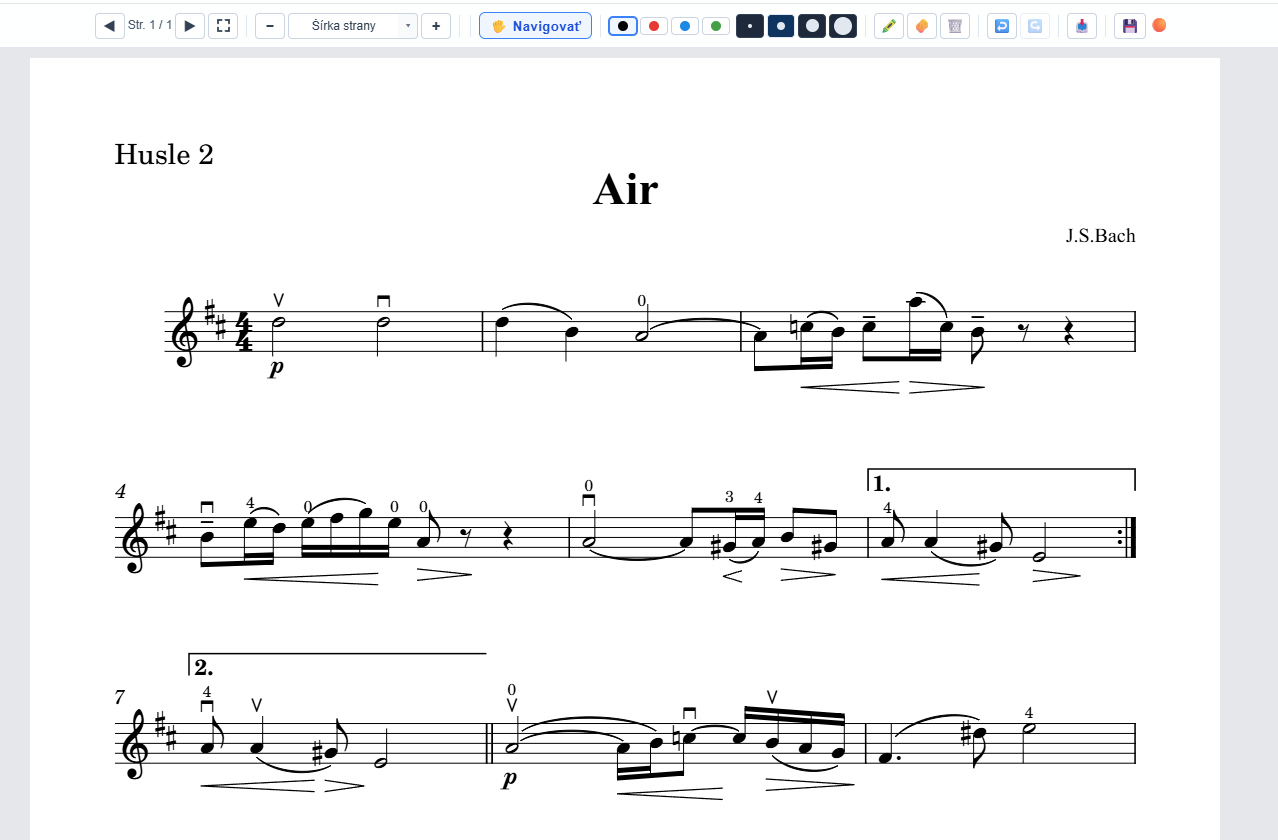Zoom in with the plus button

click(x=436, y=26)
